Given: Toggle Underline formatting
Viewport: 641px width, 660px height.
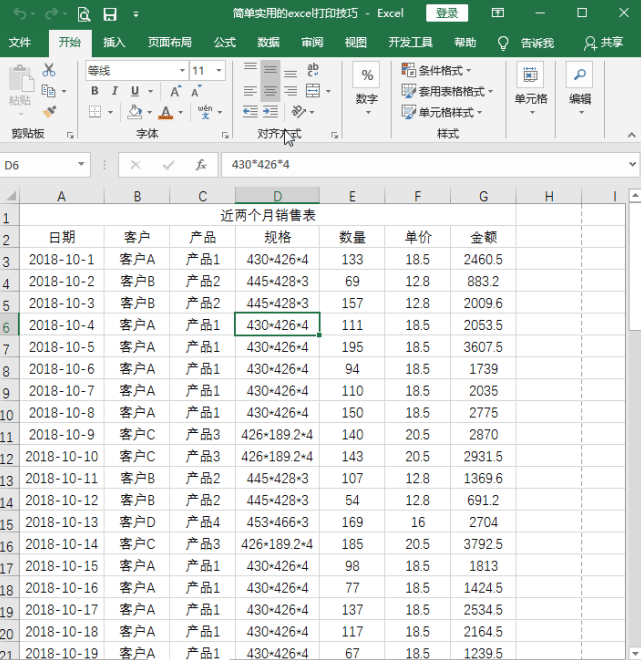Looking at the screenshot, I should (x=135, y=91).
